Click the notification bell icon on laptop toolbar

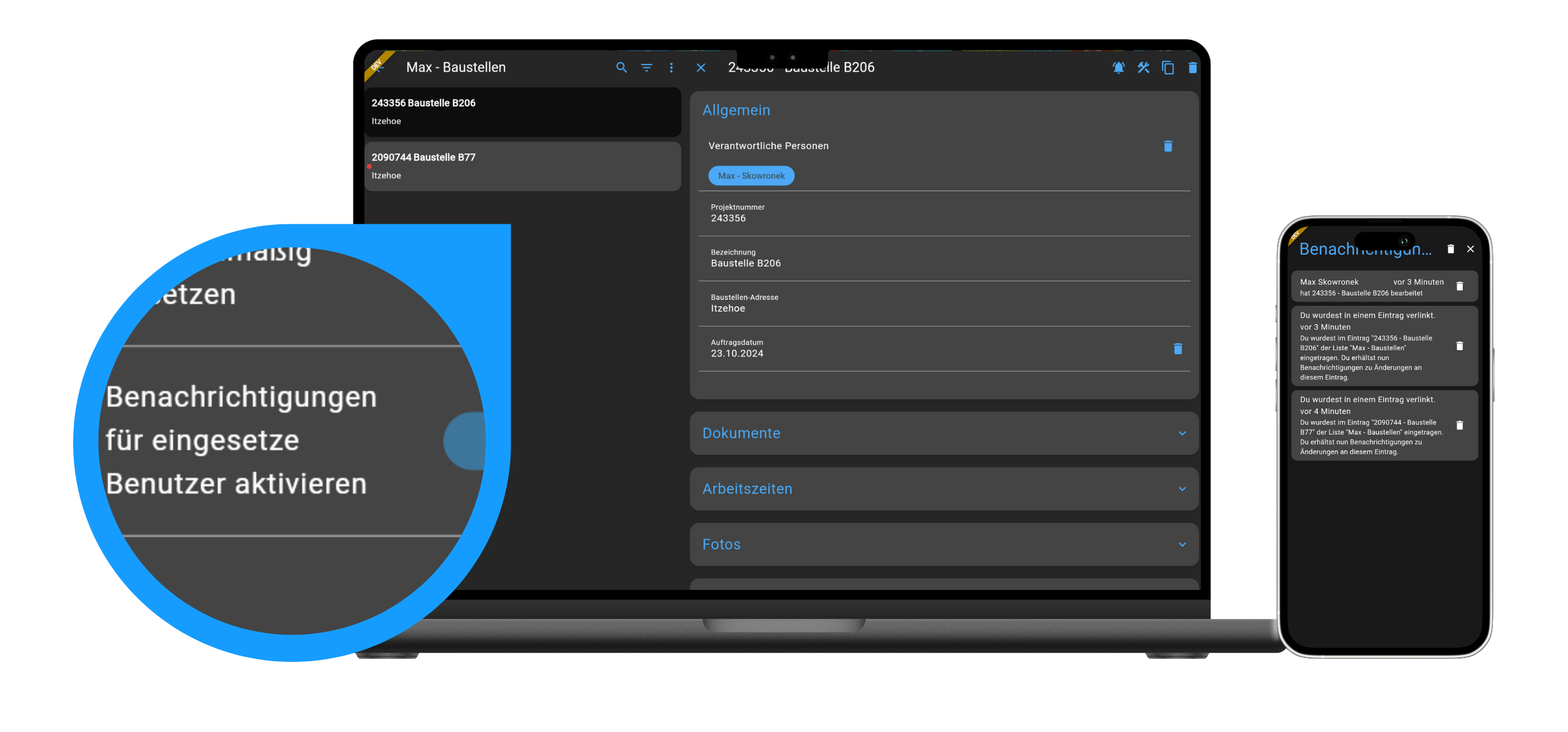(x=1118, y=67)
